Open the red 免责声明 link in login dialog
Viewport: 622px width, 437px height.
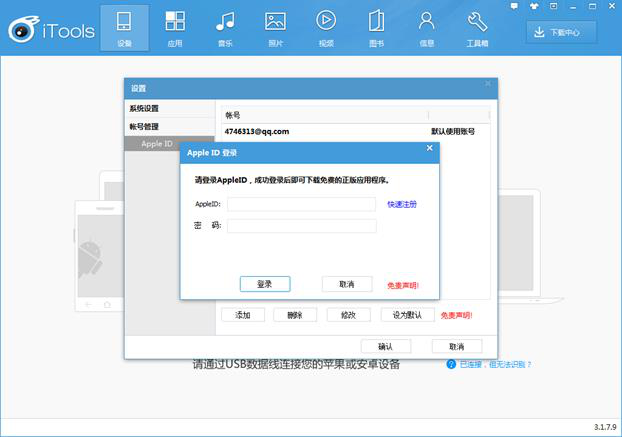click(x=403, y=285)
